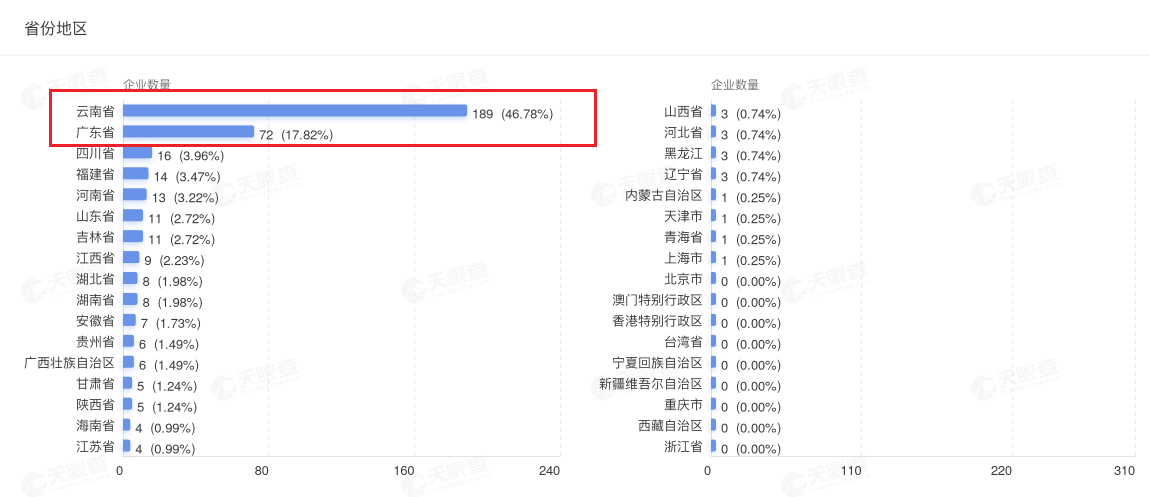Screen dimensions: 1150x497
Task: Click the 云南省 bar in the chart
Action: [x=294, y=111]
